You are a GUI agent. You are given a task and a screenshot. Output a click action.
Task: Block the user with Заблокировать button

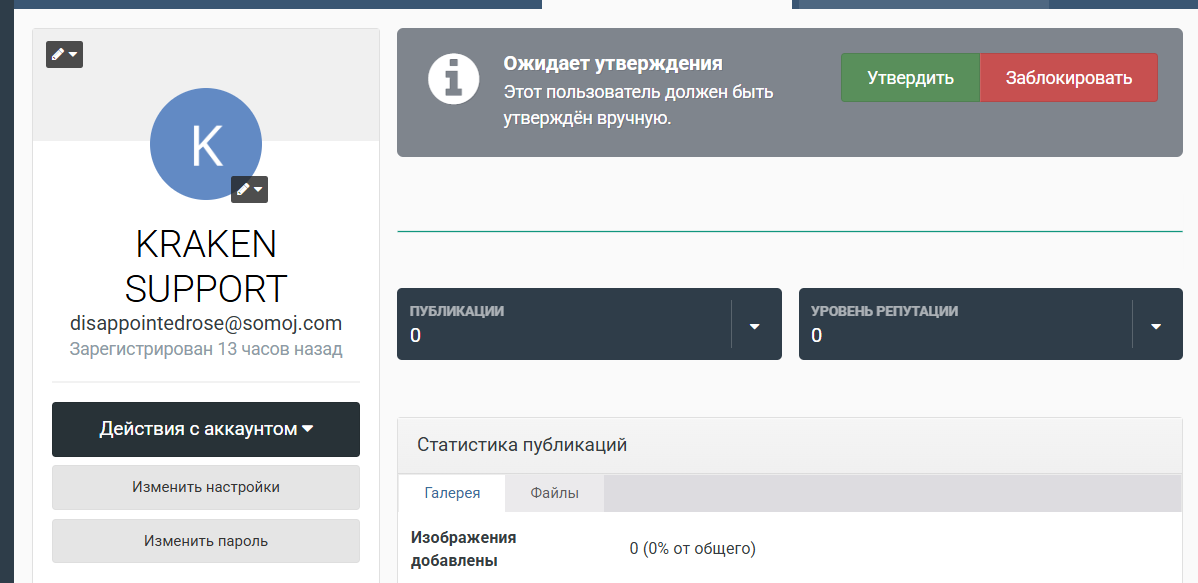tap(1069, 78)
